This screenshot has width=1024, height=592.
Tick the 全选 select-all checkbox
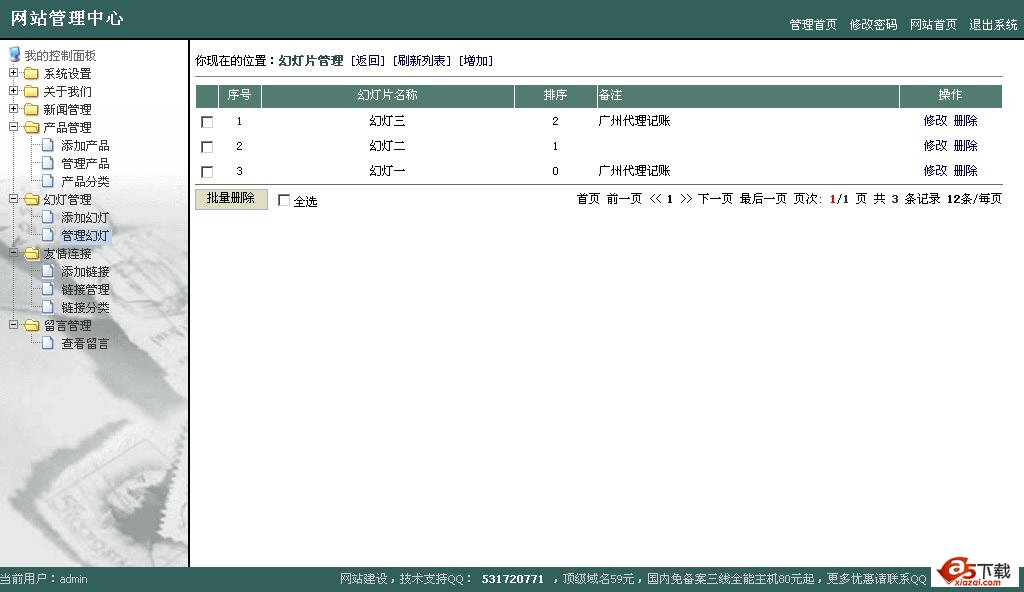point(284,201)
